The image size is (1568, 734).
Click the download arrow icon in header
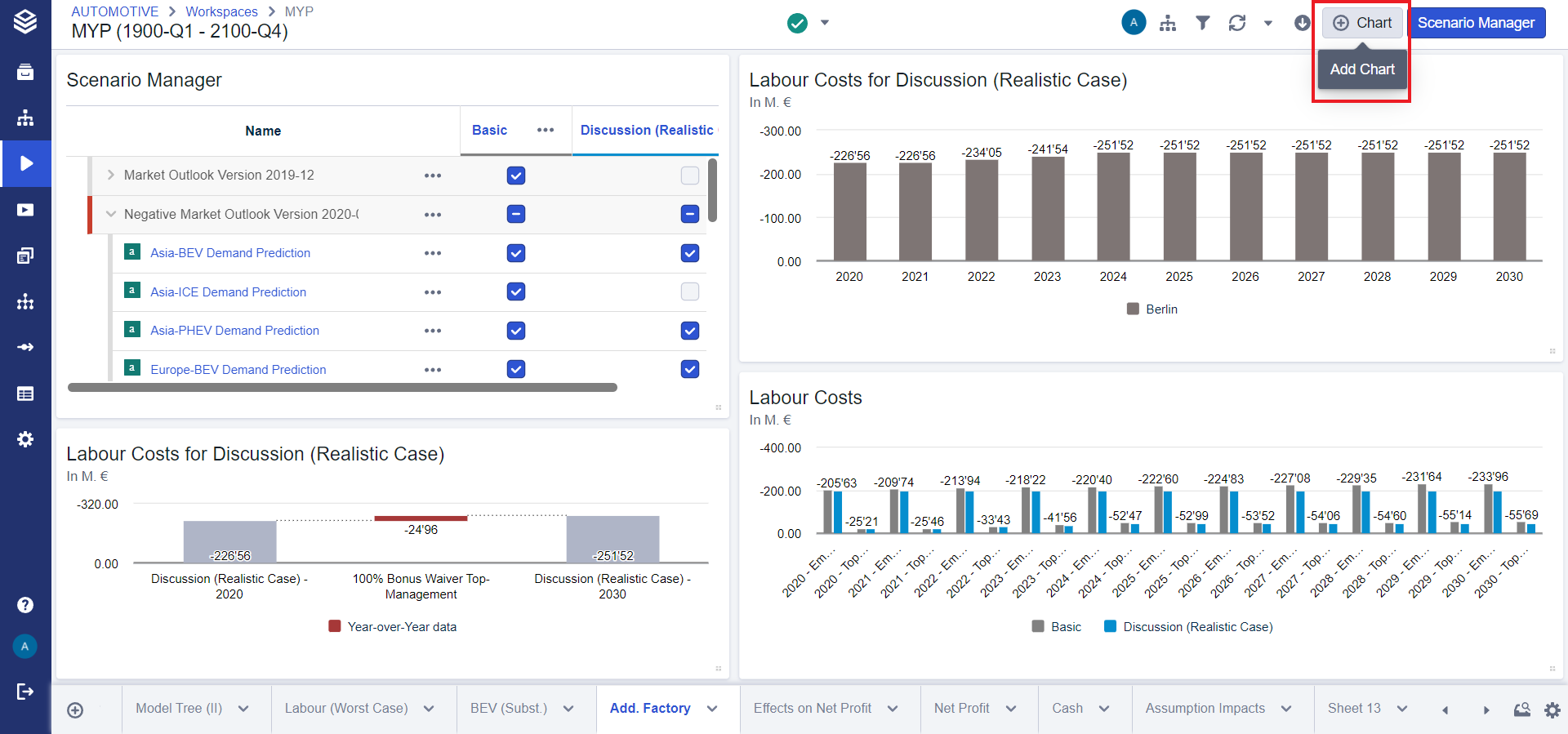[x=1302, y=23]
